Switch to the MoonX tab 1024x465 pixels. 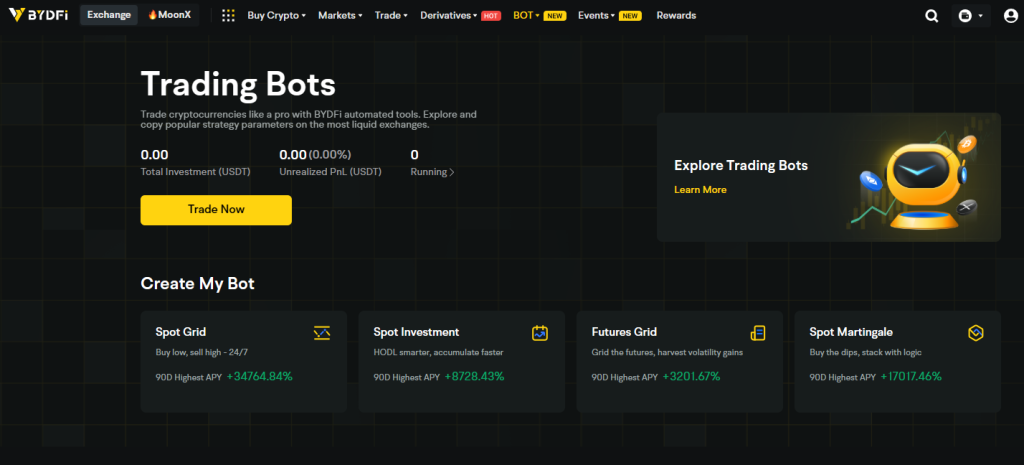[169, 15]
